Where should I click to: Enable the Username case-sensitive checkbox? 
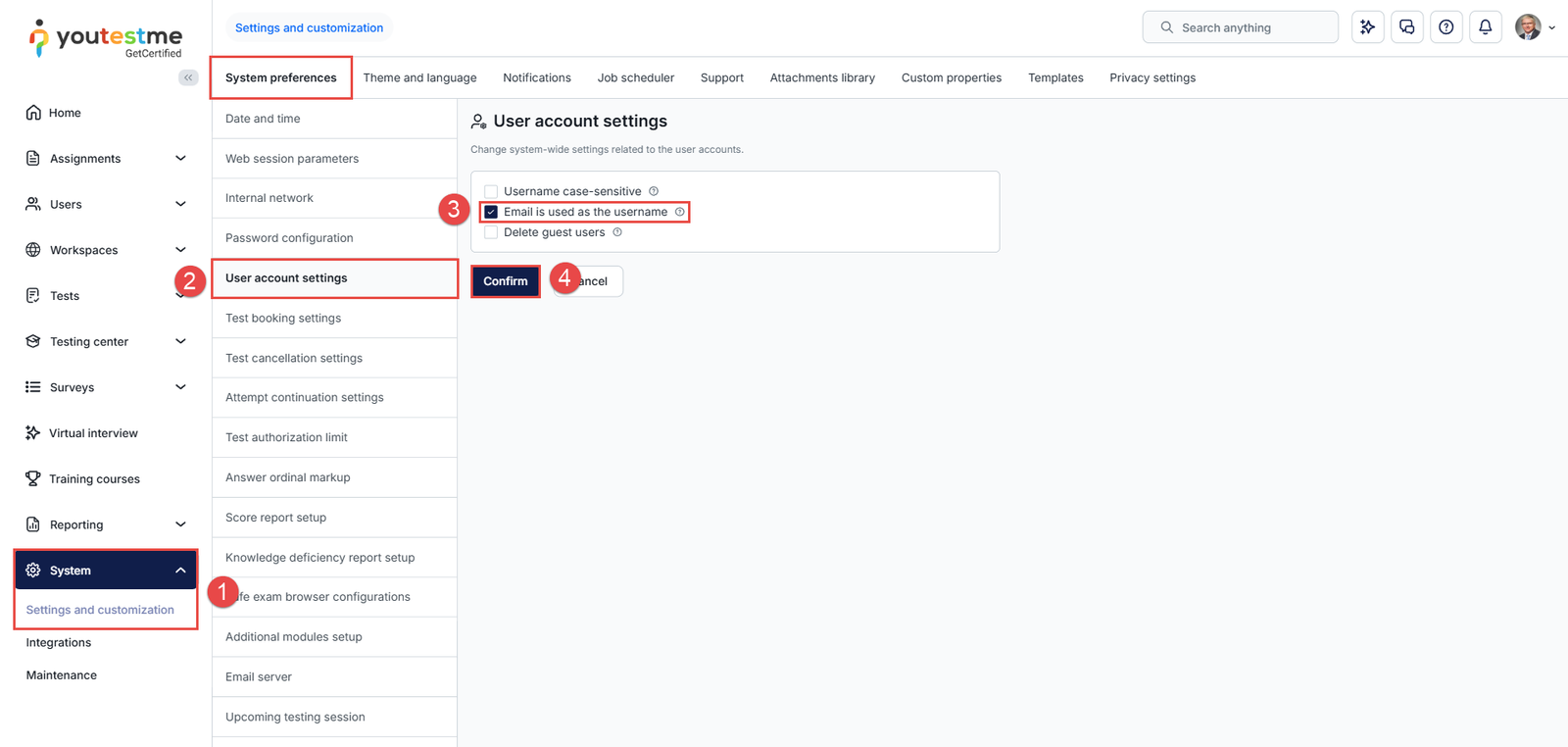point(491,191)
